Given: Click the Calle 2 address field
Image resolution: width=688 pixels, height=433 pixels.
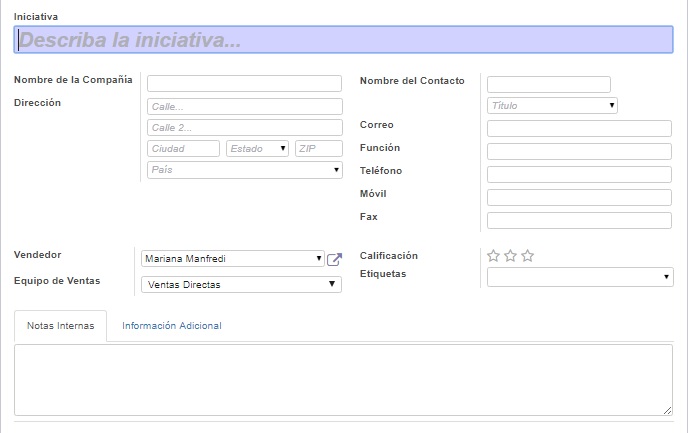Looking at the screenshot, I should click(245, 128).
